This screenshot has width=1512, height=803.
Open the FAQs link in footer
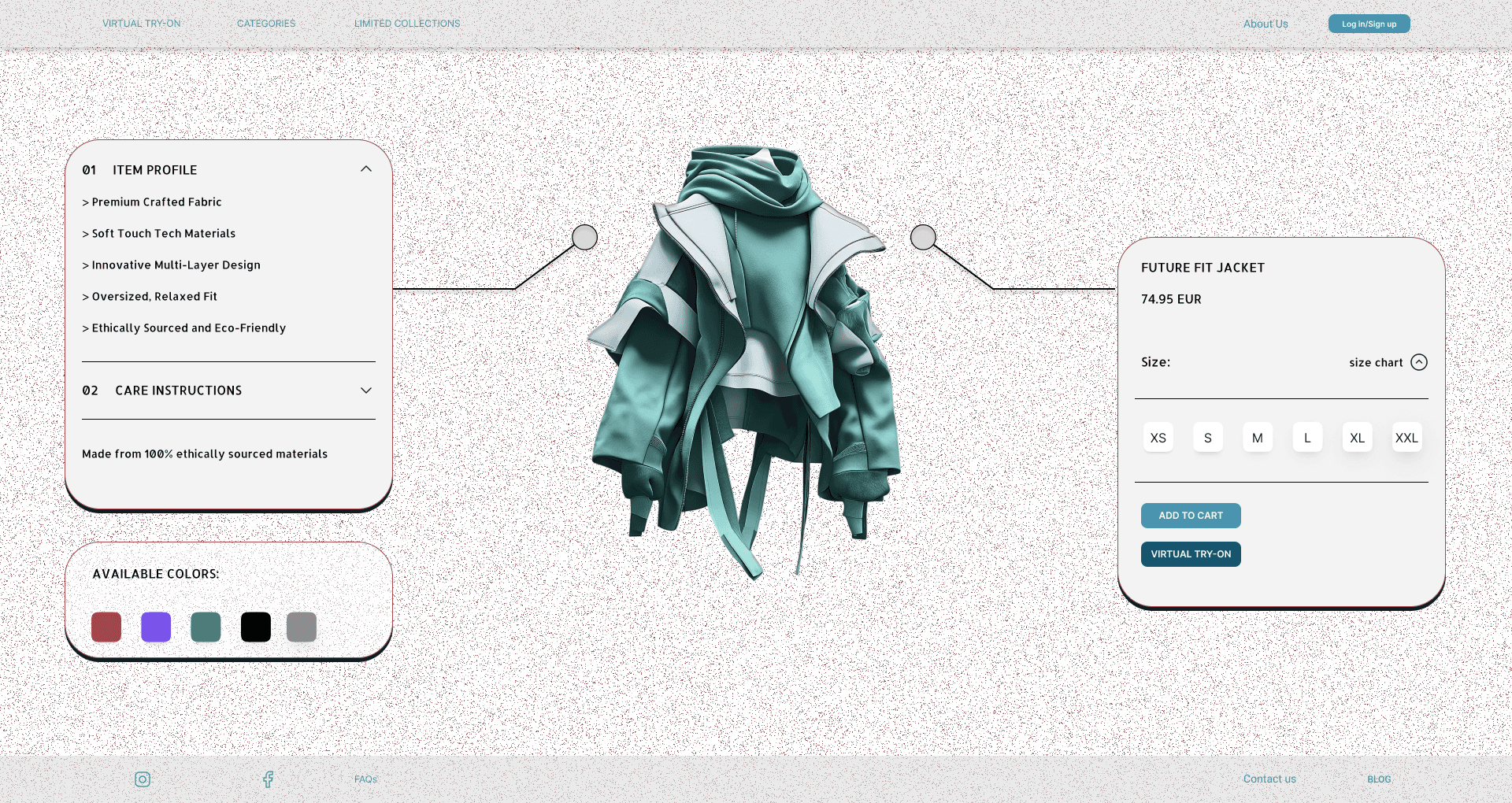coord(366,779)
